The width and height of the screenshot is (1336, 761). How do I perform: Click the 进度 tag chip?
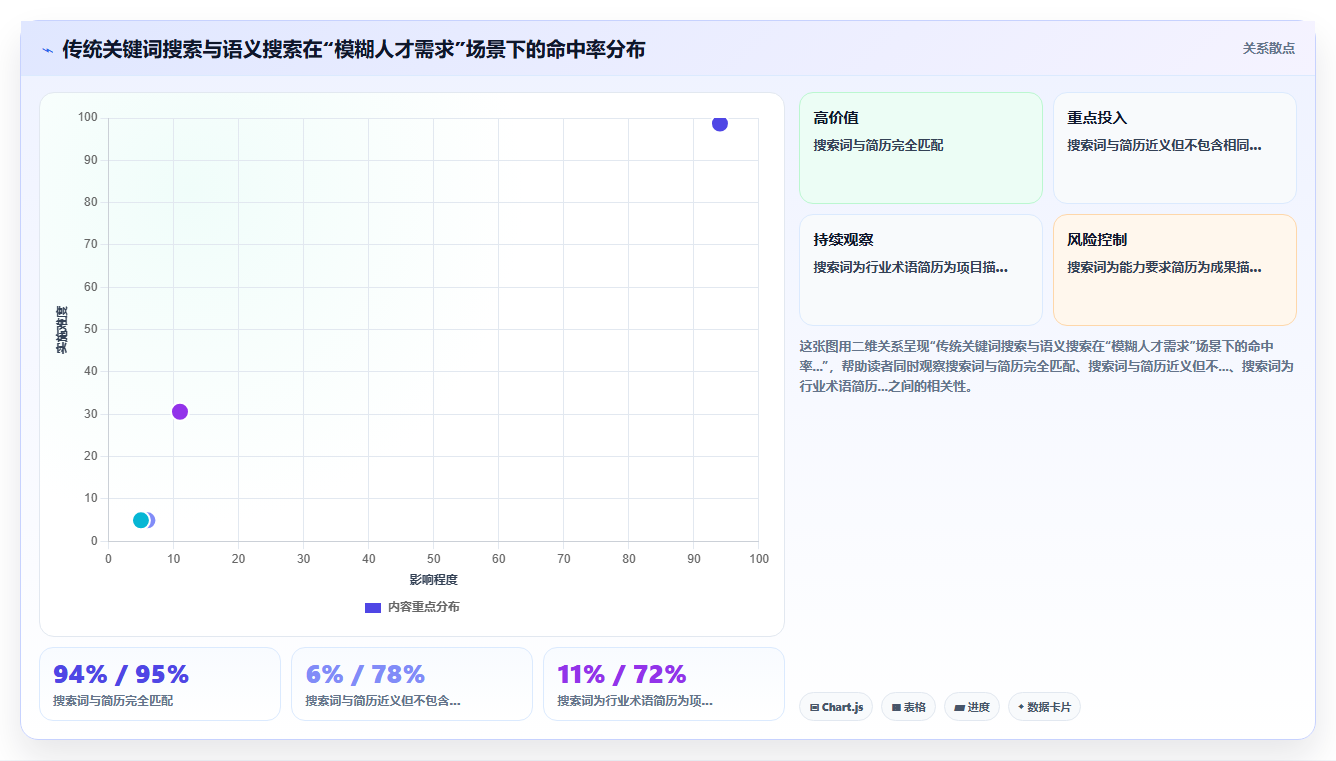point(972,707)
